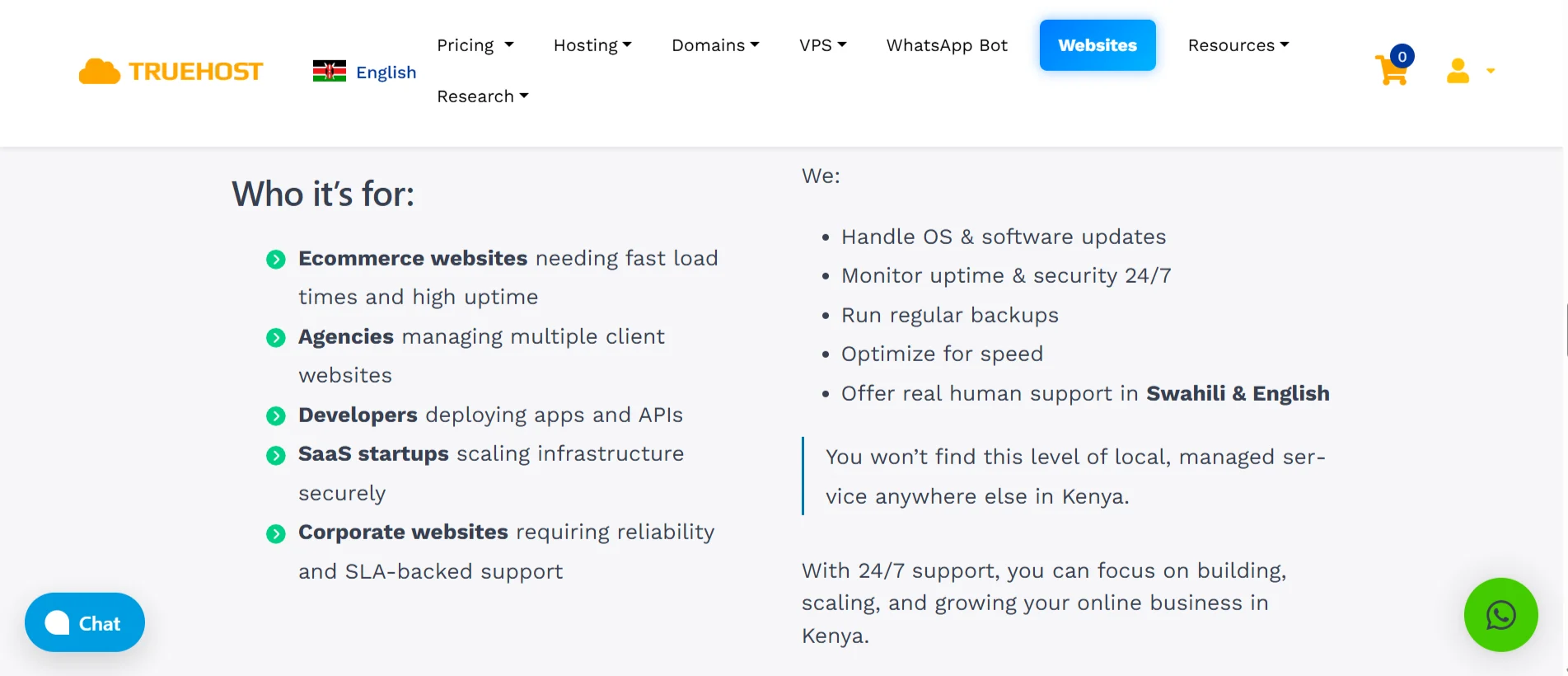Click the 'With 24/7 support' paragraph
Image resolution: width=1568 pixels, height=676 pixels.
[x=1044, y=603]
